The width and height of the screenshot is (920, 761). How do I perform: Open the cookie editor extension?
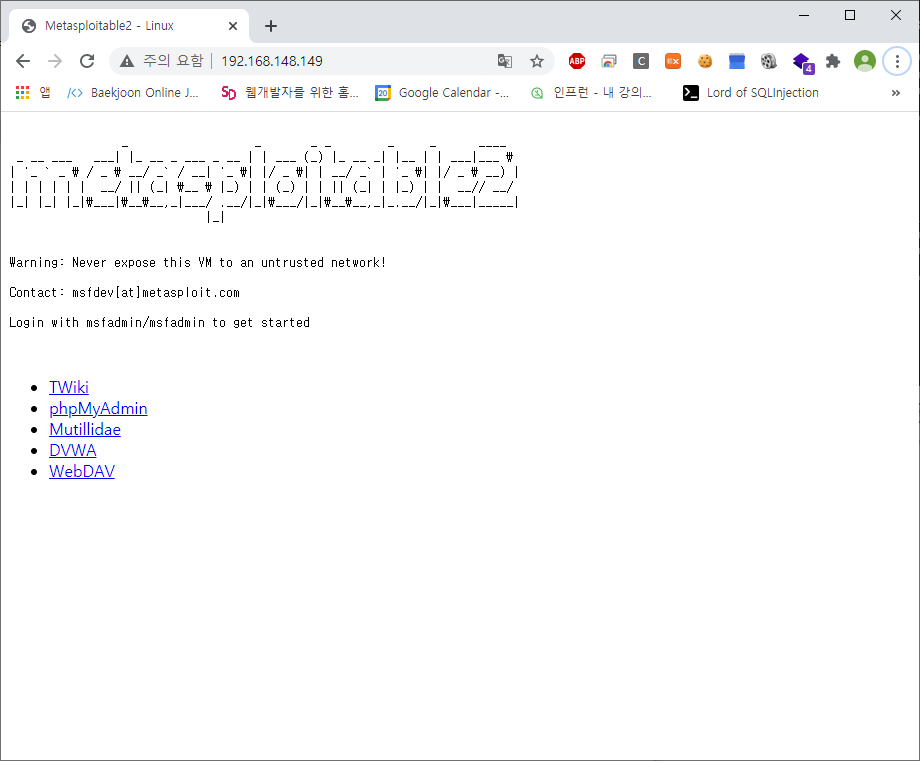pyautogui.click(x=705, y=61)
